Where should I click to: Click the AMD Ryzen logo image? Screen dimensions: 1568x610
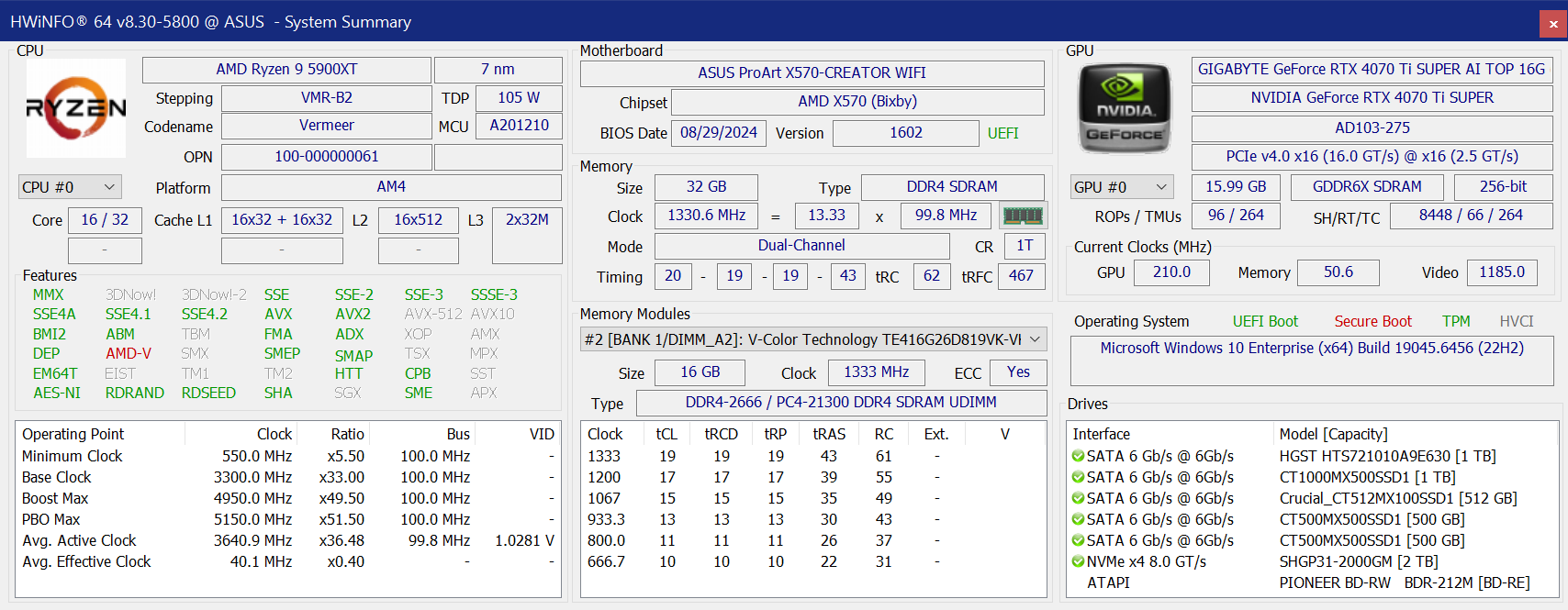click(x=76, y=108)
